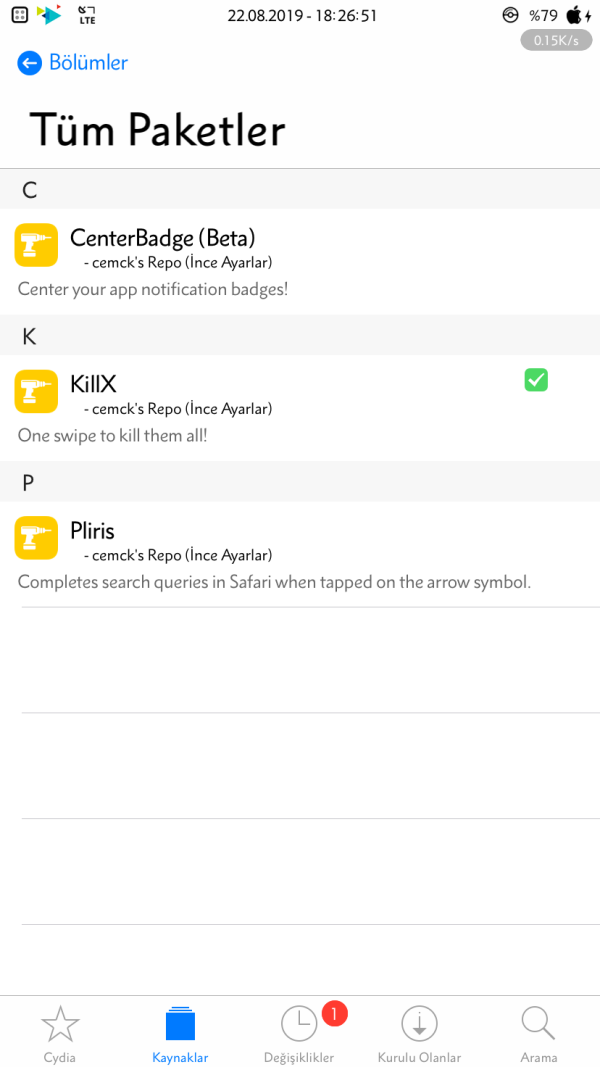Tap the CenterBadge package drill icon
This screenshot has height=1067, width=600.
click(x=36, y=245)
